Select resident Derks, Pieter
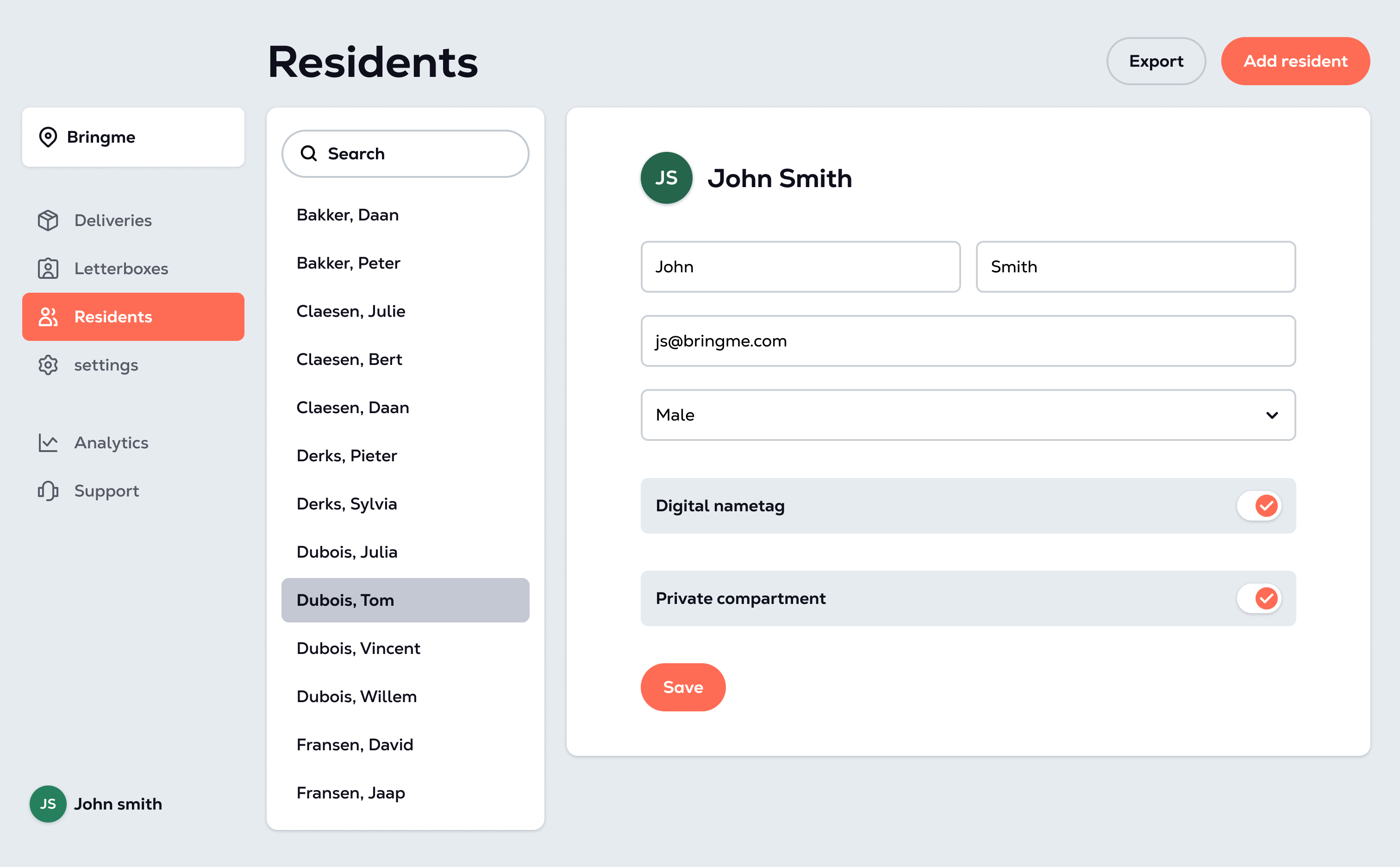Image resolution: width=1400 pixels, height=867 pixels. [405, 455]
